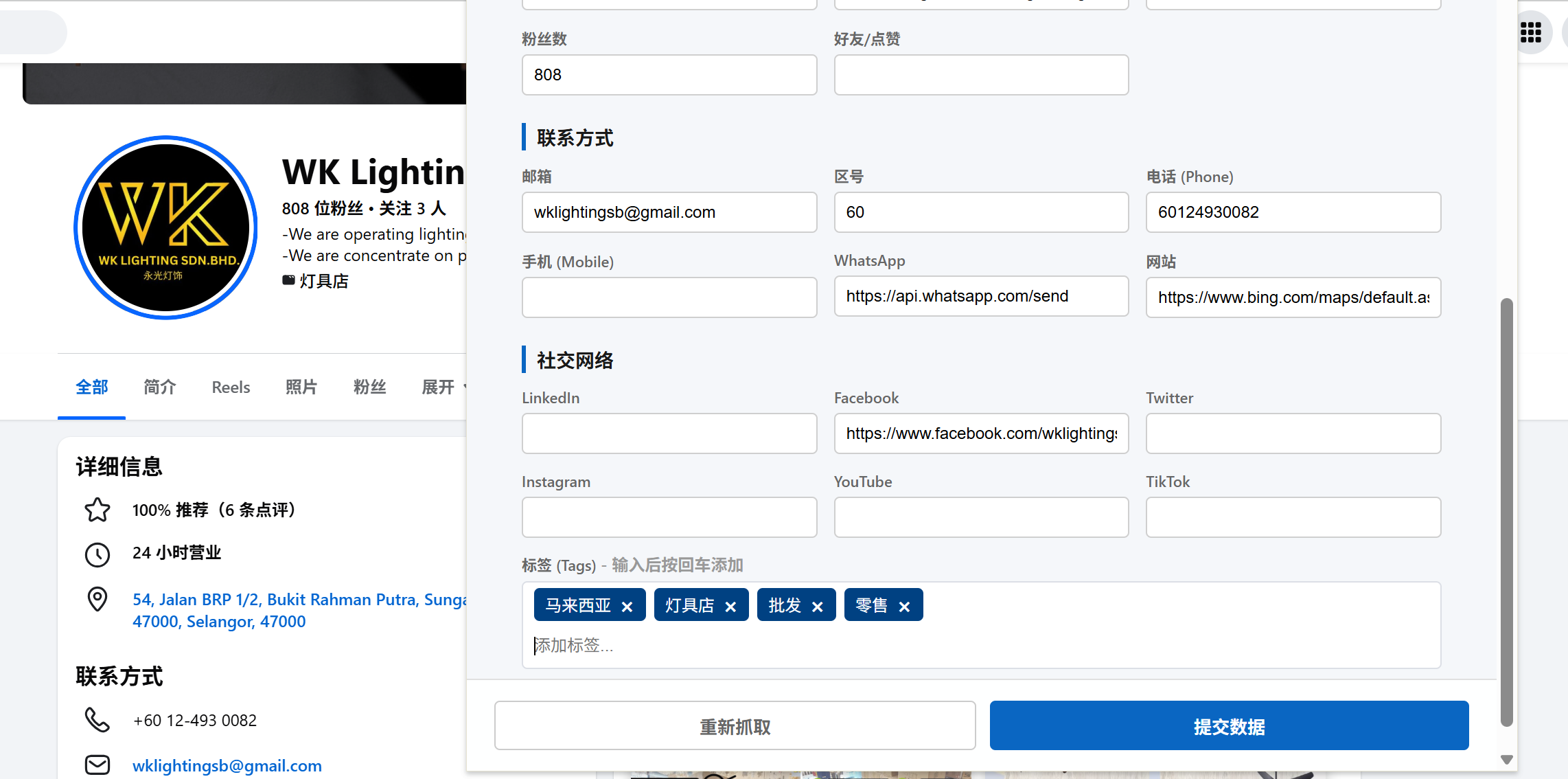The width and height of the screenshot is (1568, 779).
Task: Select the 全部 tab
Action: 92,387
